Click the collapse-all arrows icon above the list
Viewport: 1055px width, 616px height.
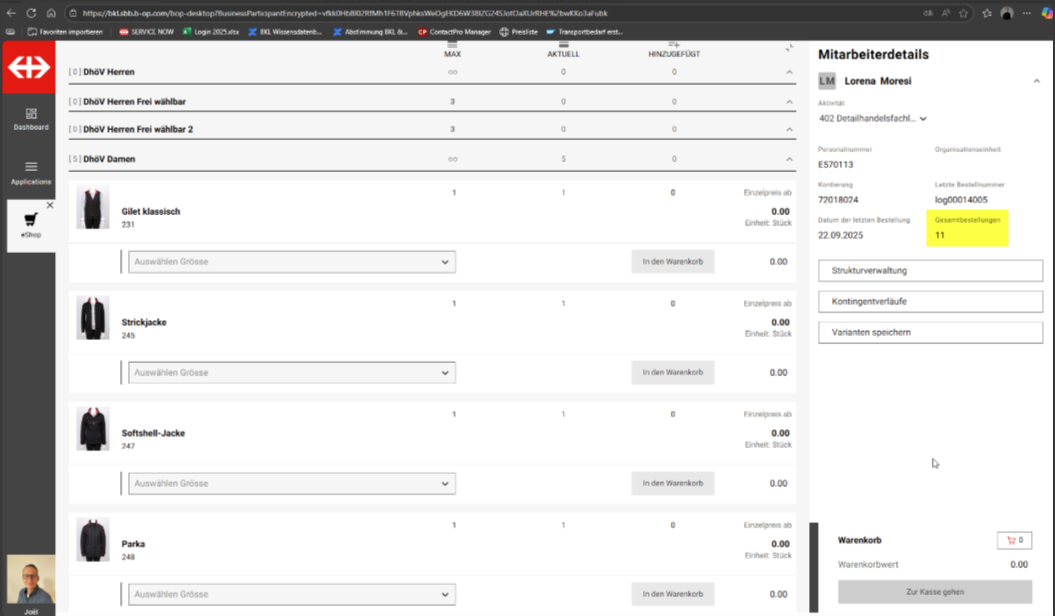point(789,48)
